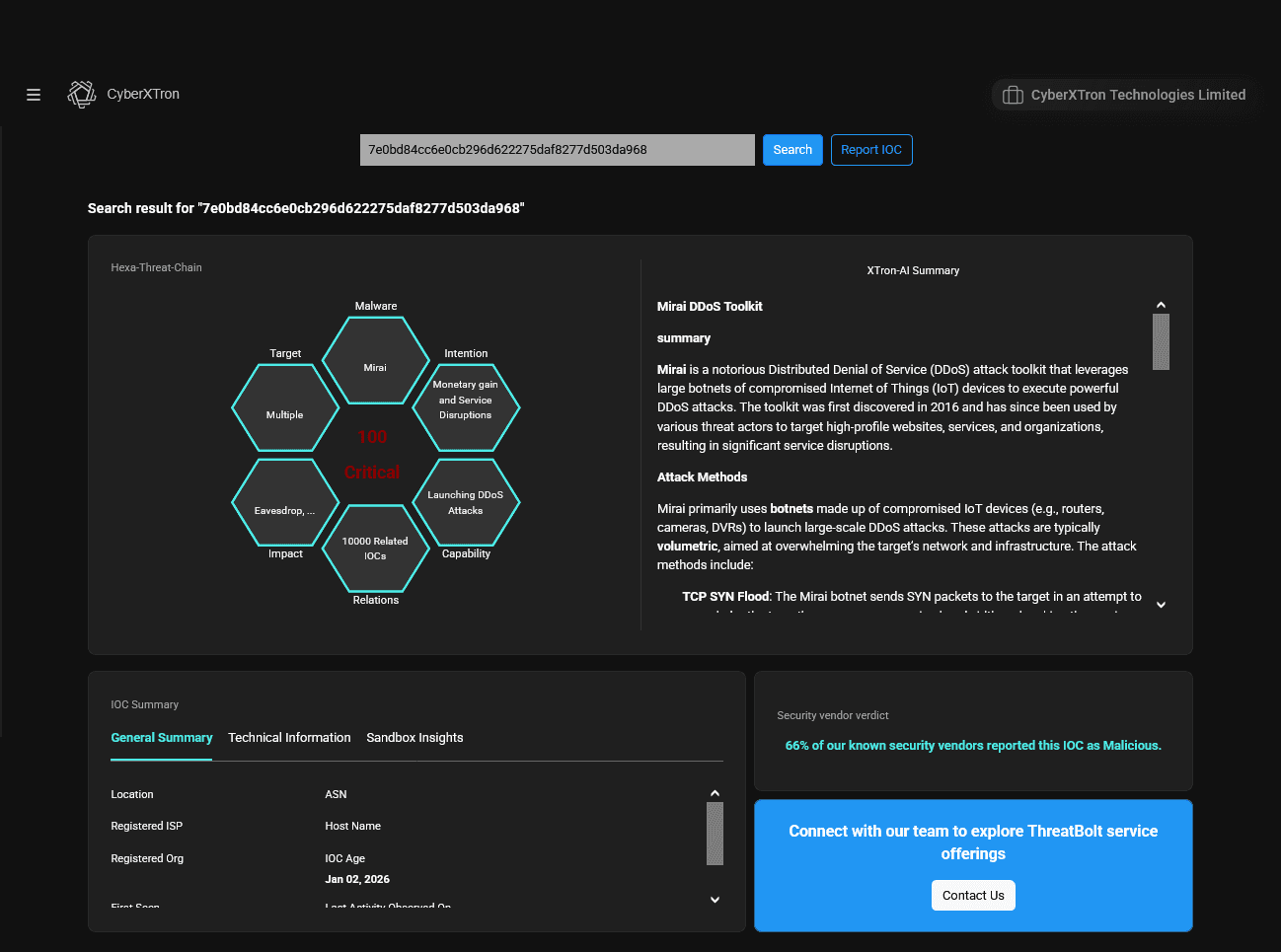
Task: Open the Report IOC dialog
Action: coord(871,149)
